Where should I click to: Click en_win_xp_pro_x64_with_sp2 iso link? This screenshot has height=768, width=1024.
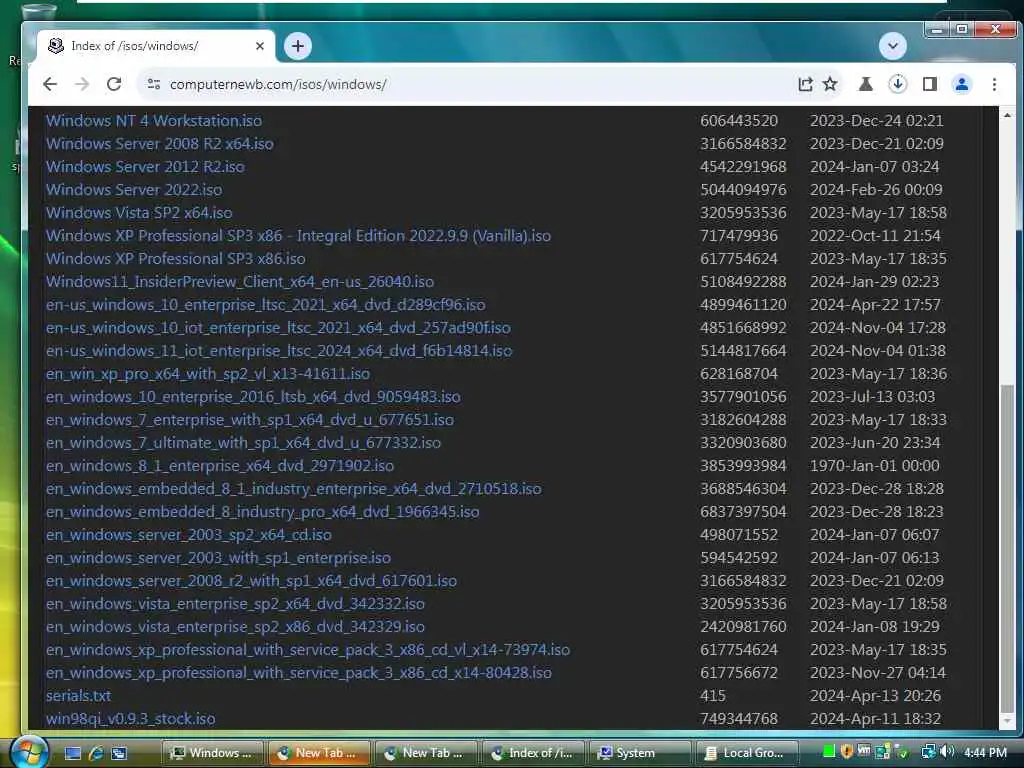coord(208,374)
